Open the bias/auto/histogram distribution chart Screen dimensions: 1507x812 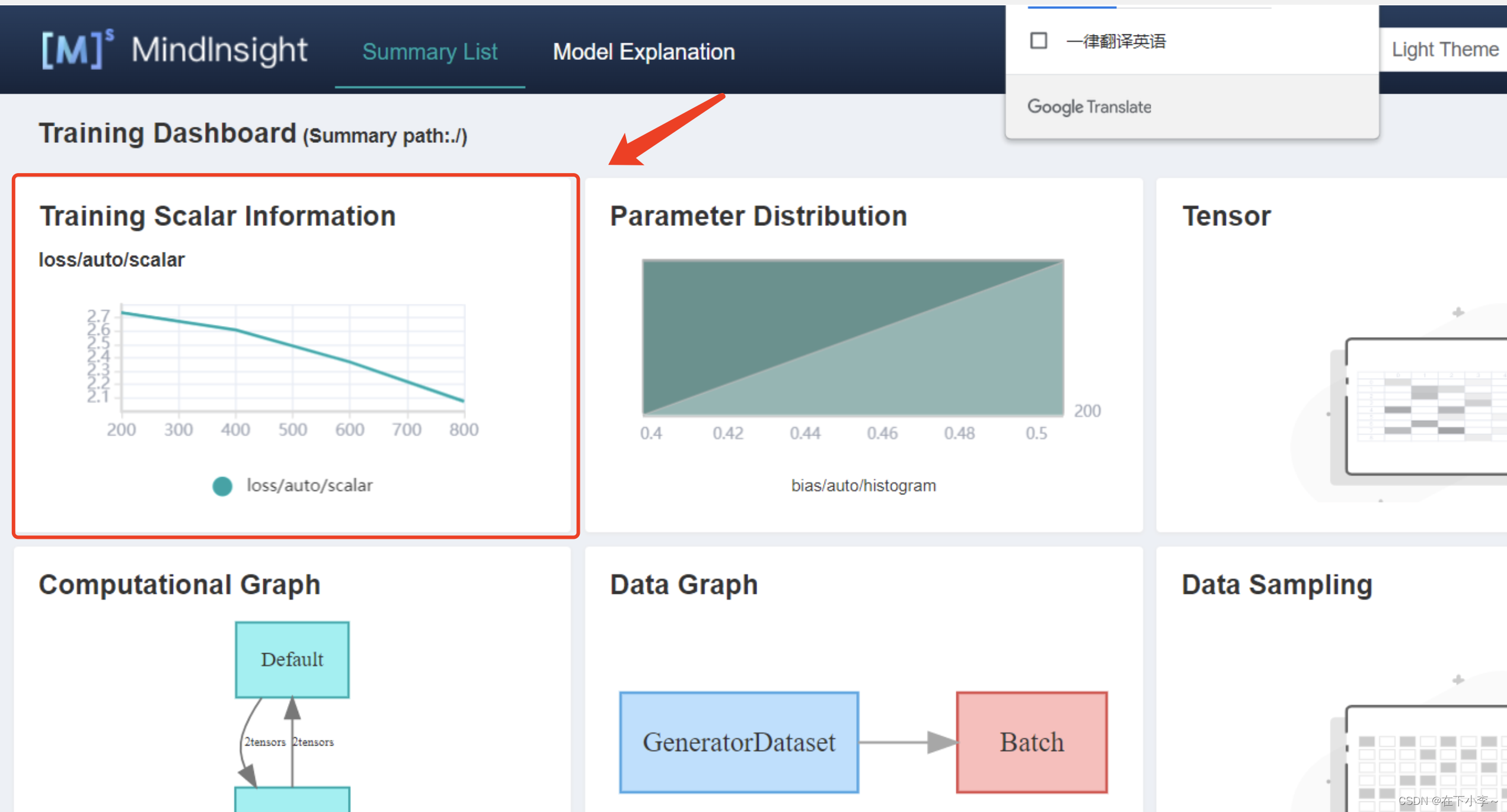pyautogui.click(x=853, y=338)
